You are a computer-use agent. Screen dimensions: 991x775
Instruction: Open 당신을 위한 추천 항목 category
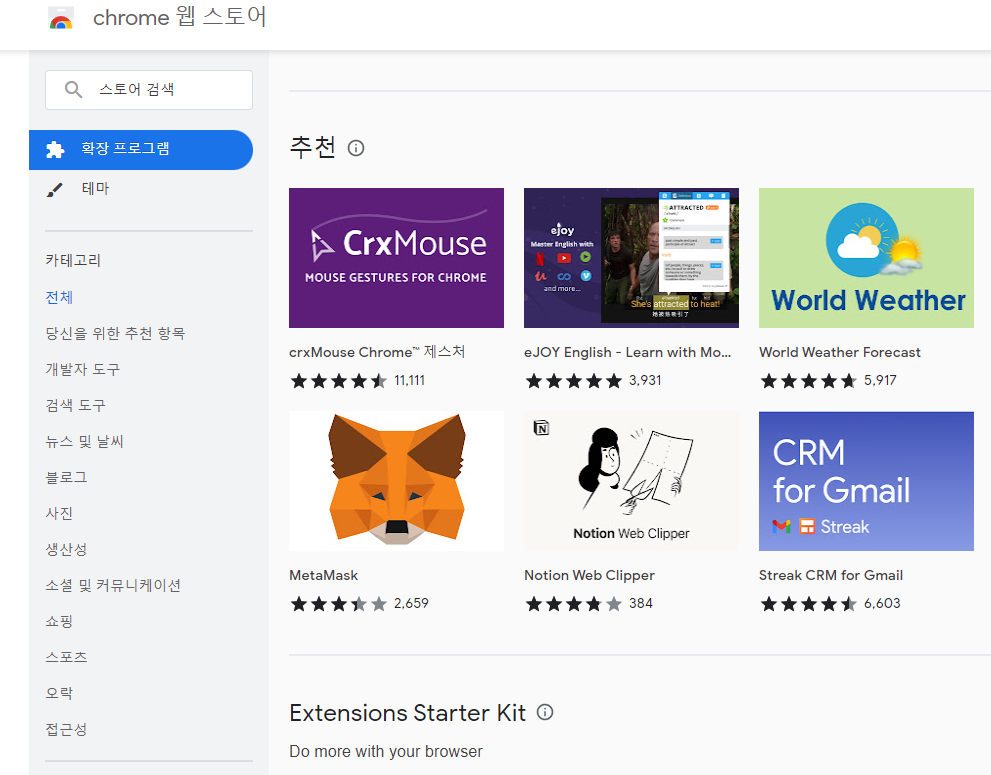coord(115,333)
